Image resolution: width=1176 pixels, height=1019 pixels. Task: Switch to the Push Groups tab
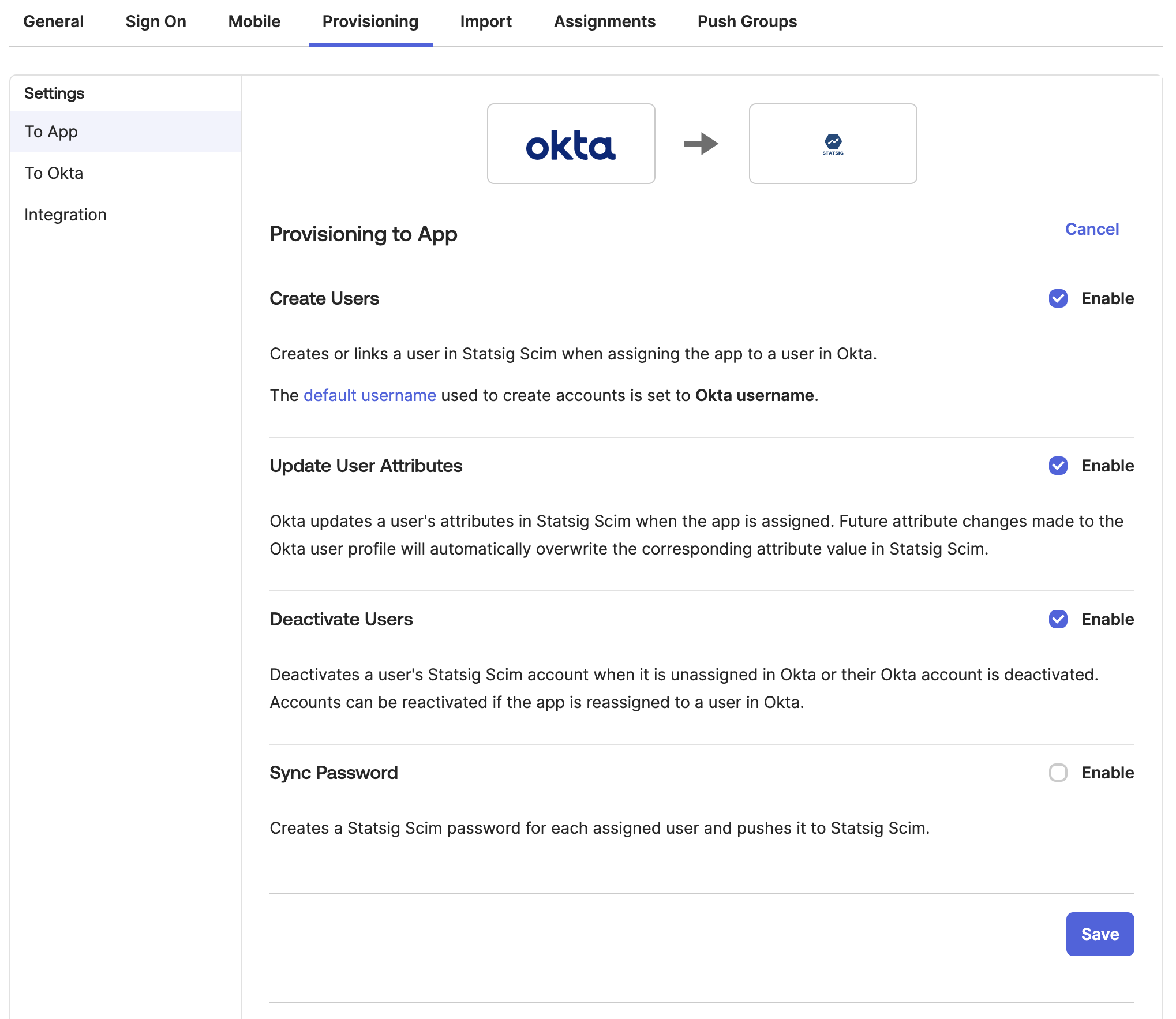(747, 21)
